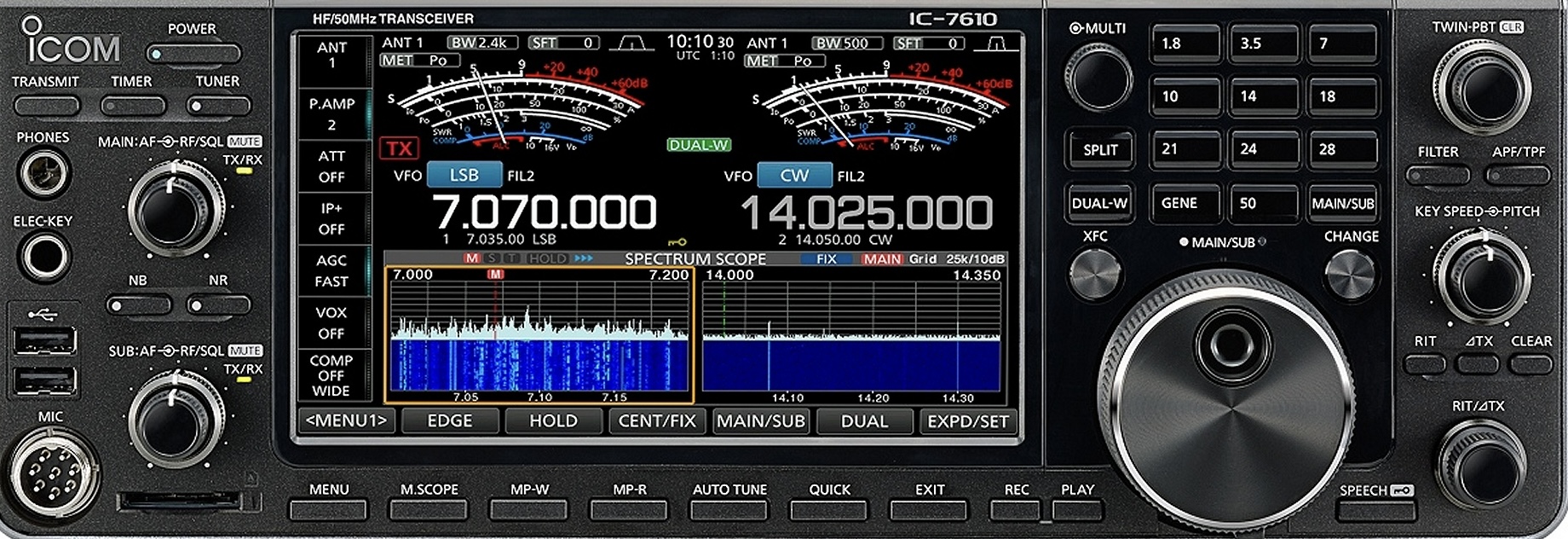Select the EXPD/SET scope option
1568x539 pixels.
click(x=967, y=421)
